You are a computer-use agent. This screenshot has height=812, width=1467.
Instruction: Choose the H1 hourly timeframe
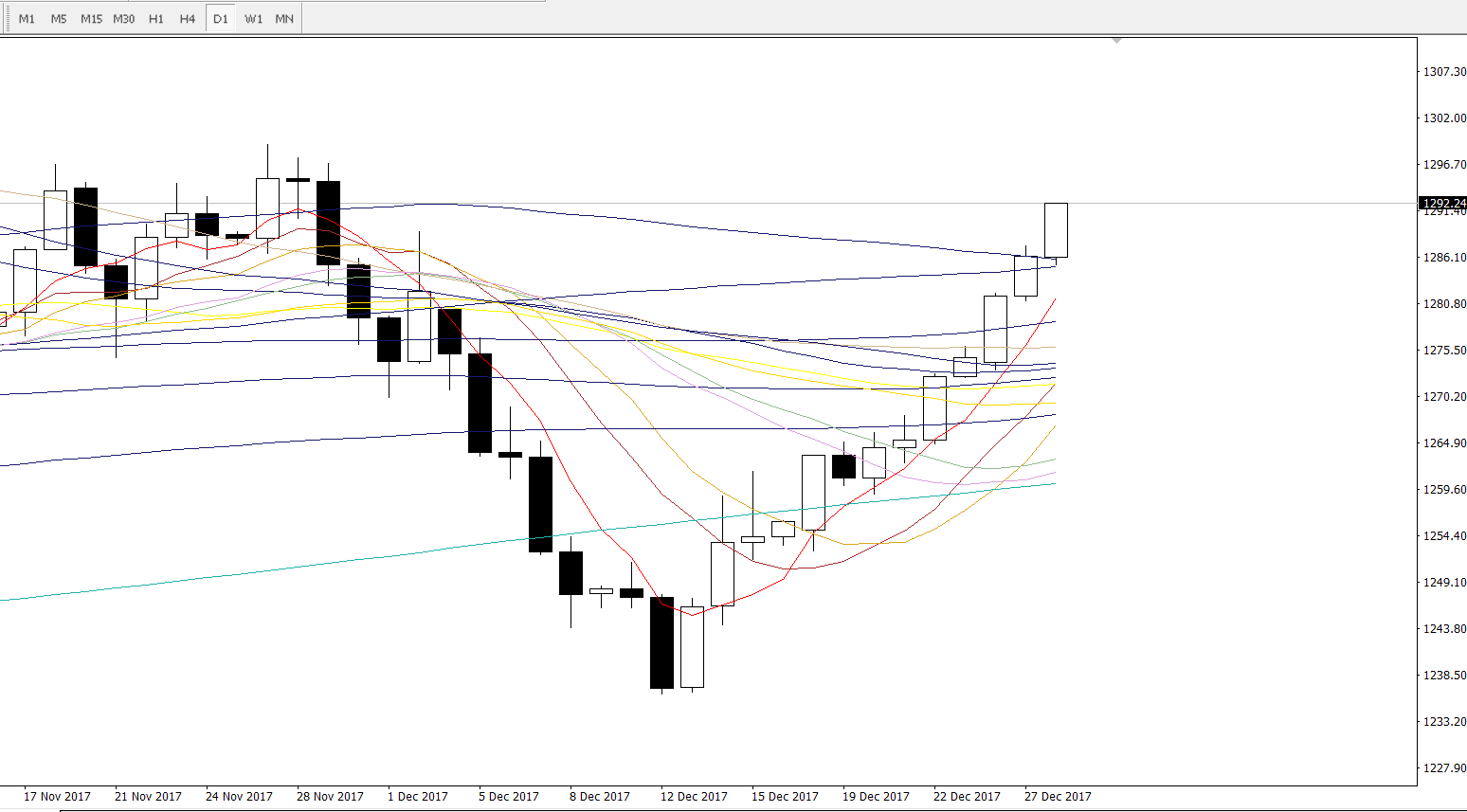[x=156, y=19]
